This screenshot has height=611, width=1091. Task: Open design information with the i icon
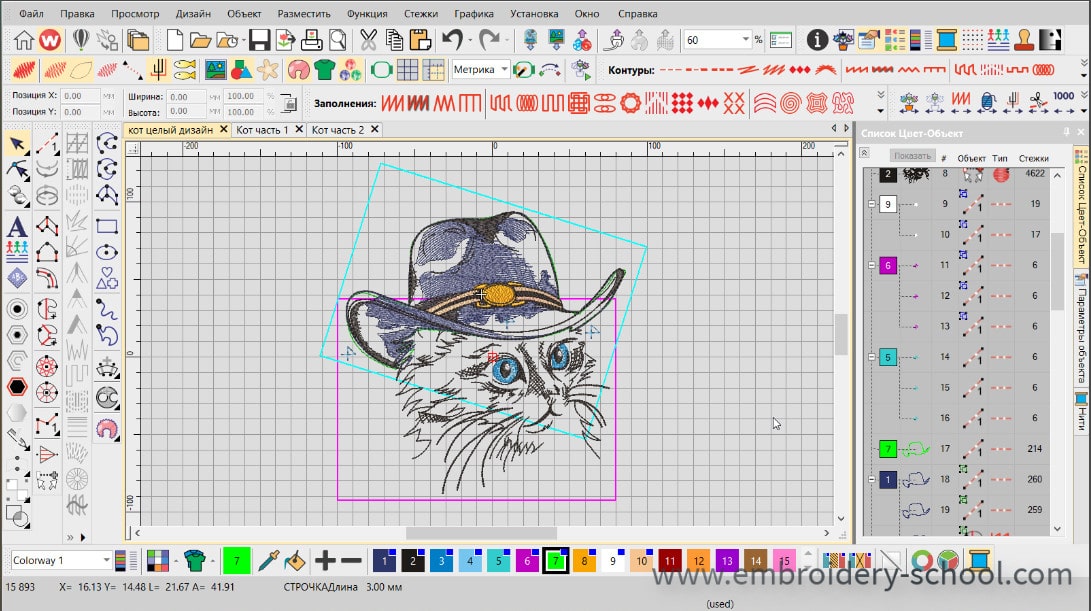[817, 40]
